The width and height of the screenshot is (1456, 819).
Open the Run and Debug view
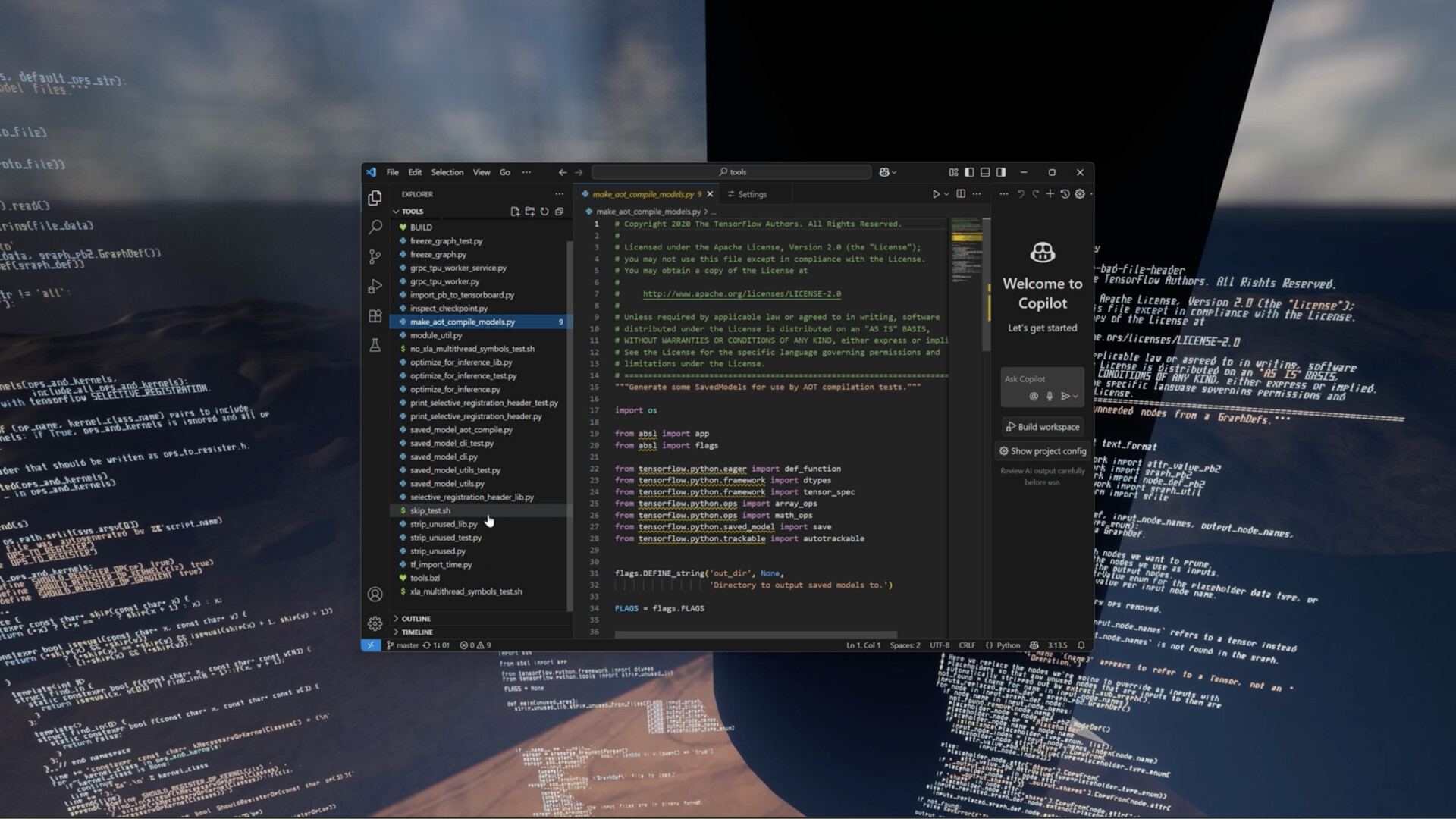point(375,287)
